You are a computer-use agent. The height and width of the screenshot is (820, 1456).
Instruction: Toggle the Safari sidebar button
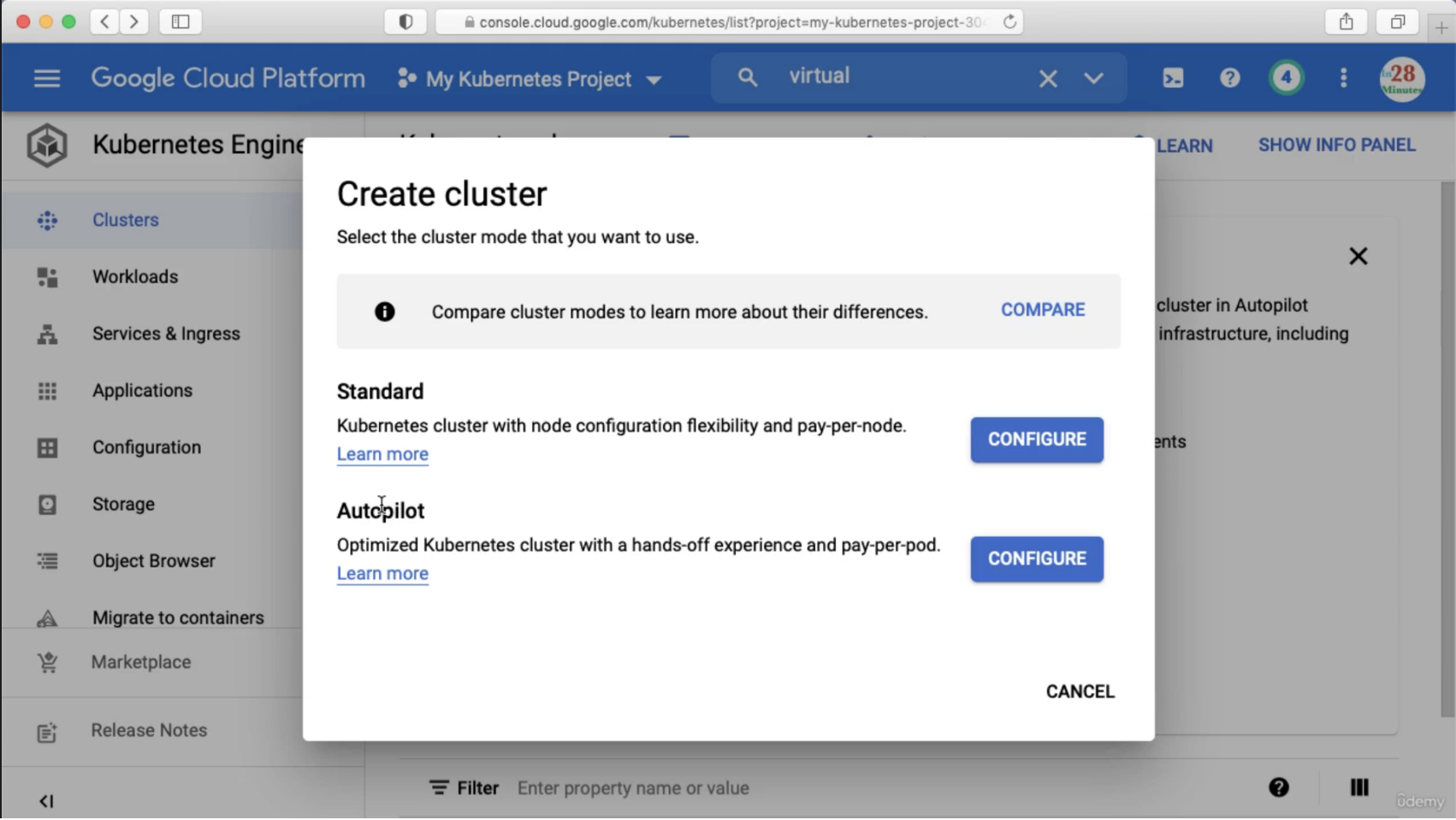coord(180,21)
